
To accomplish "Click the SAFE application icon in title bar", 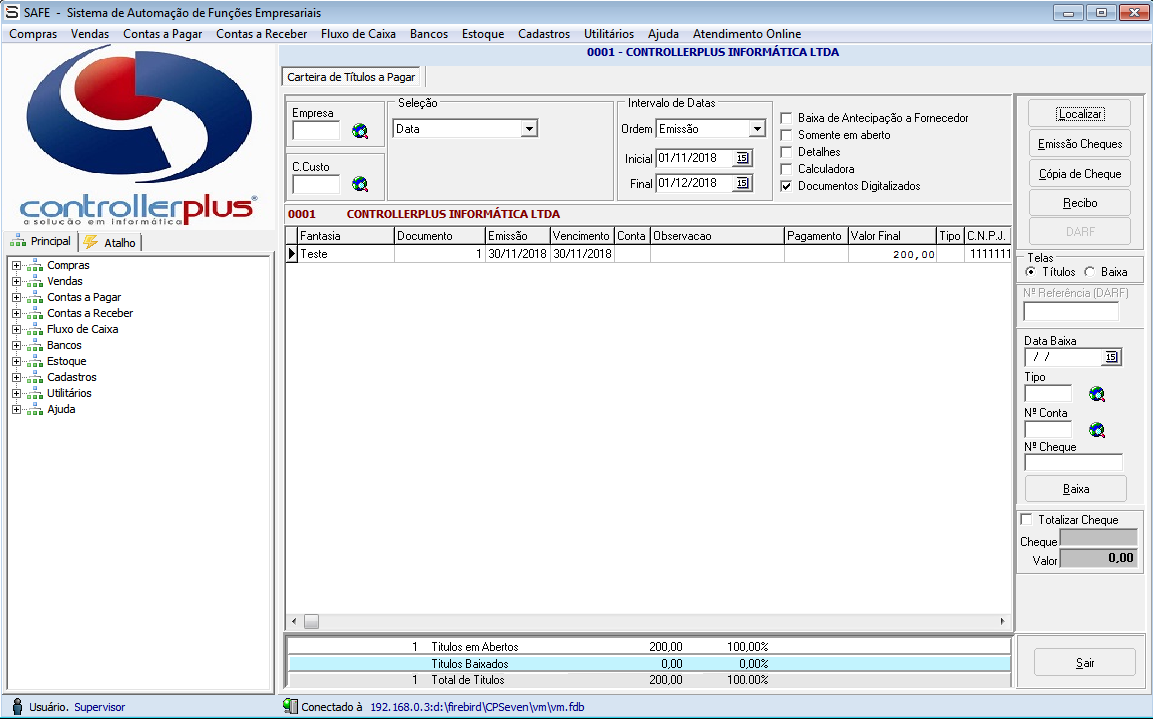I will (x=11, y=12).
